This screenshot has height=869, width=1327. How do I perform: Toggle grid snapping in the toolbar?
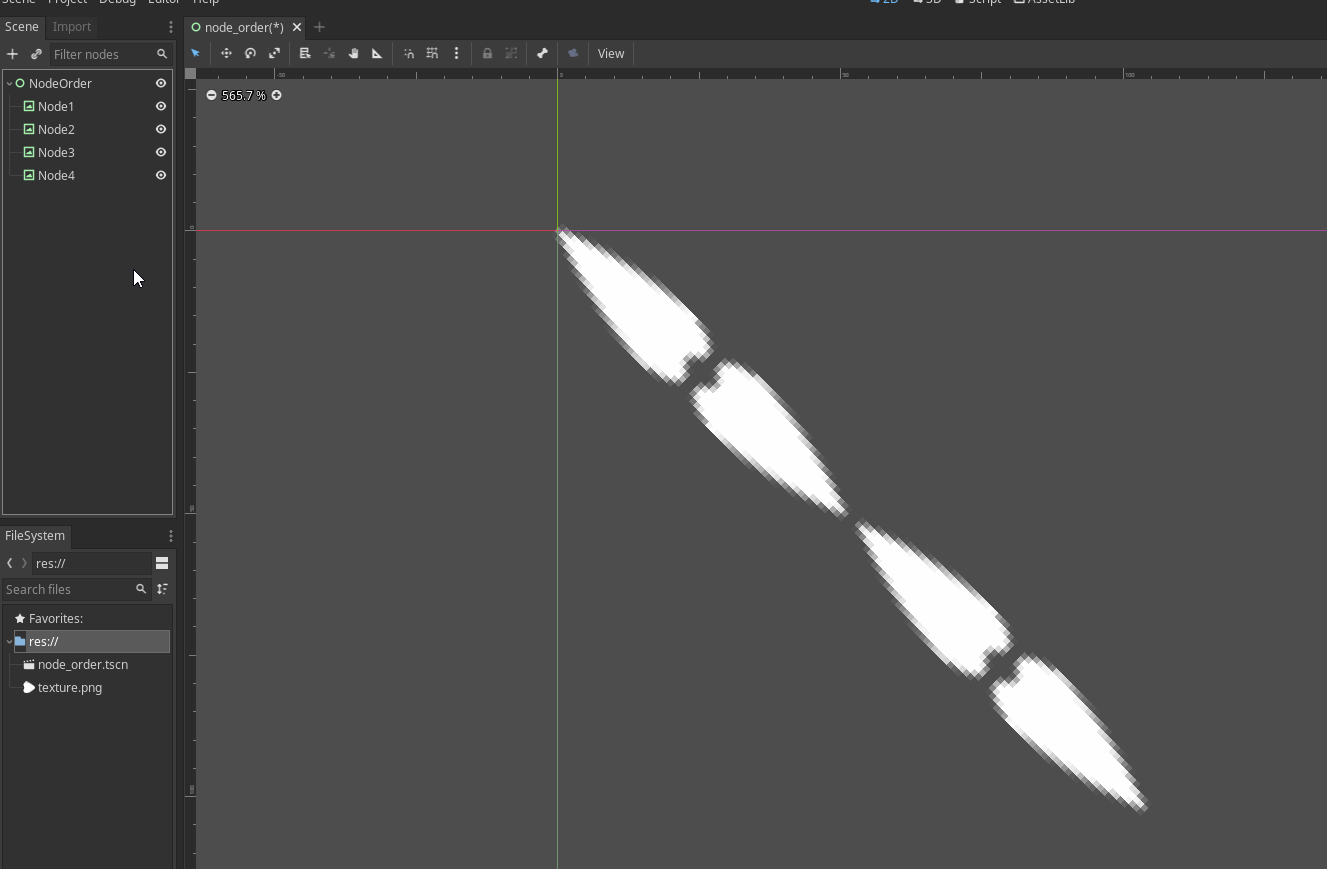(x=431, y=53)
